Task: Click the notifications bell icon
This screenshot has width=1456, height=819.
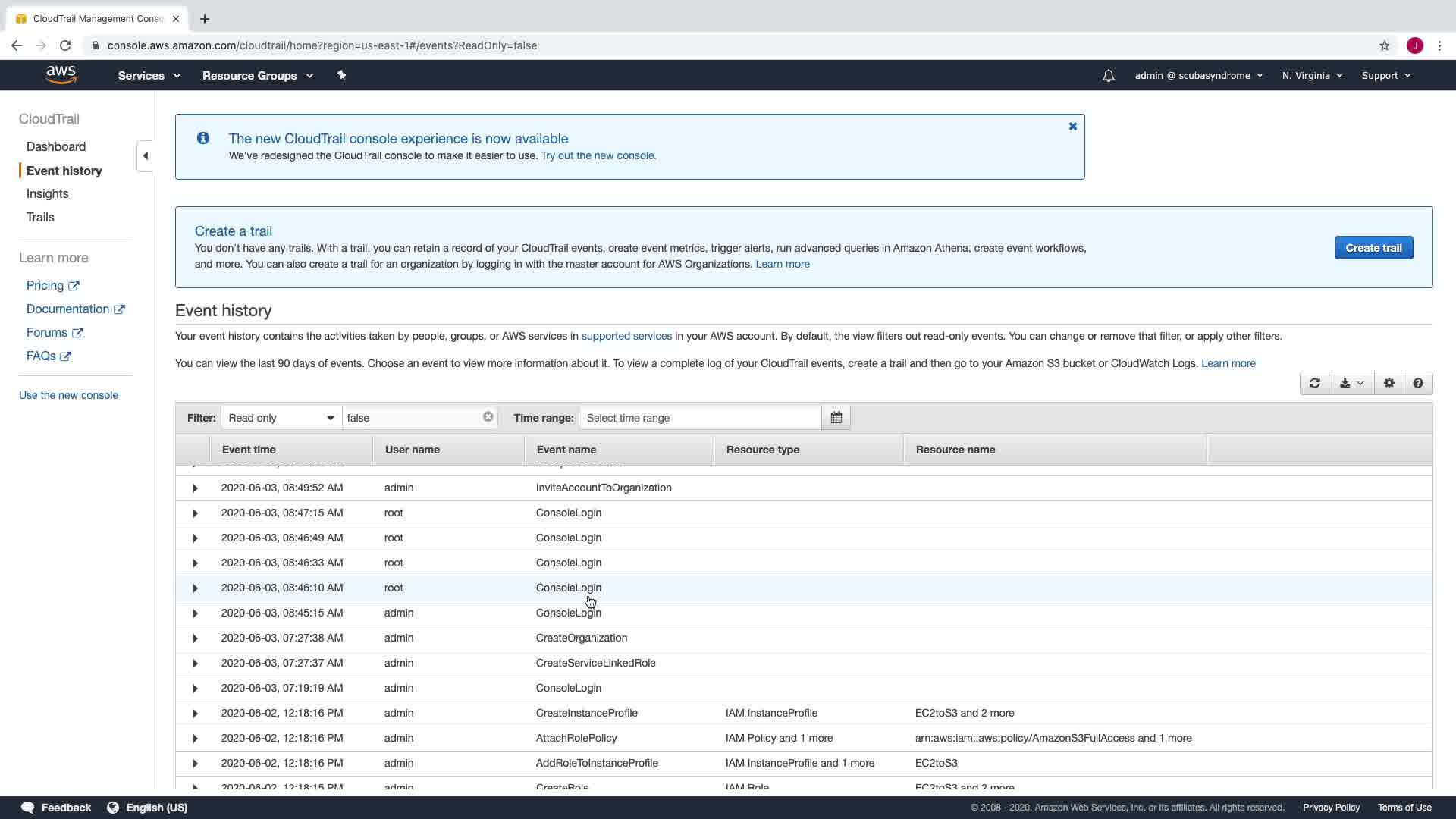Action: coord(1108,76)
